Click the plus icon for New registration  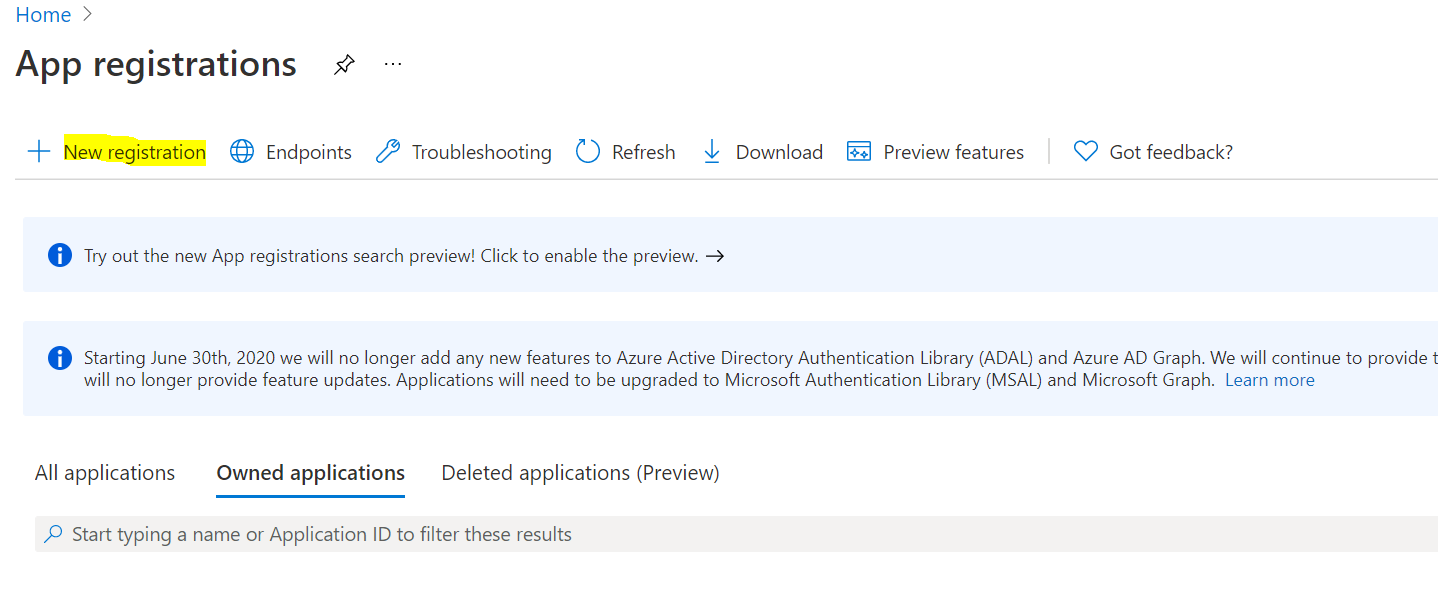38,152
